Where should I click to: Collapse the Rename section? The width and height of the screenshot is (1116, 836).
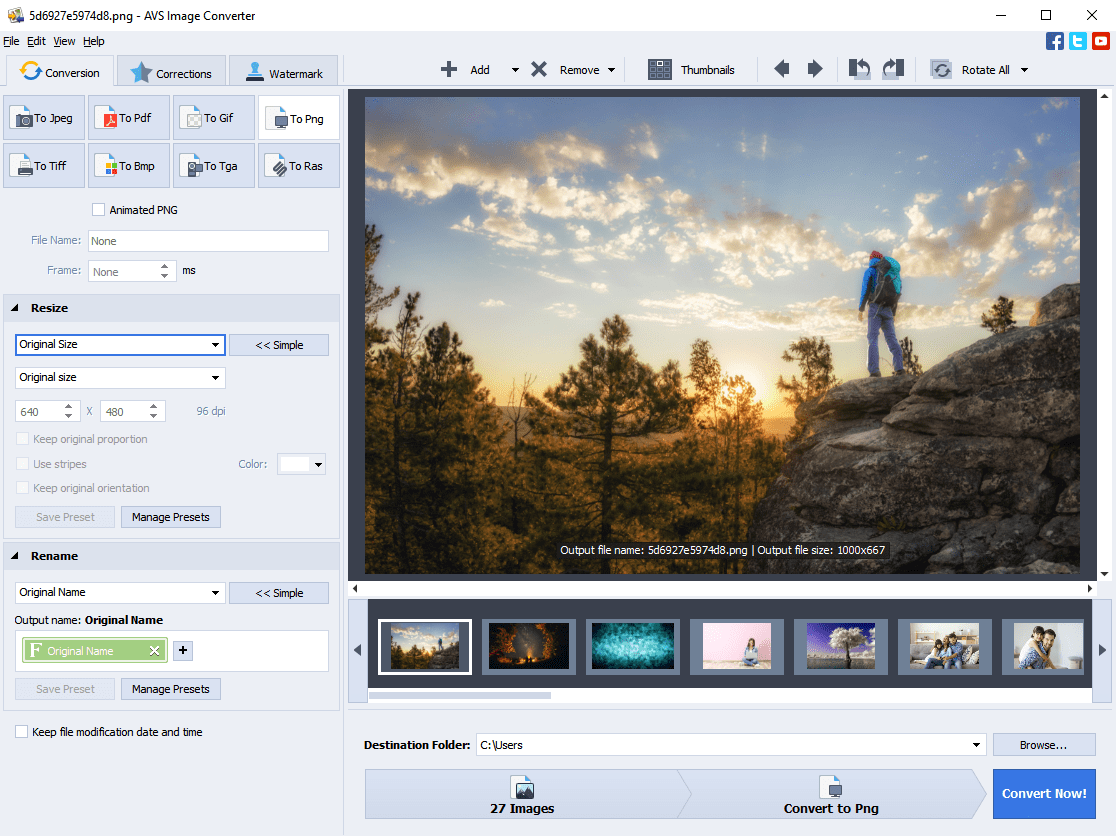click(16, 556)
